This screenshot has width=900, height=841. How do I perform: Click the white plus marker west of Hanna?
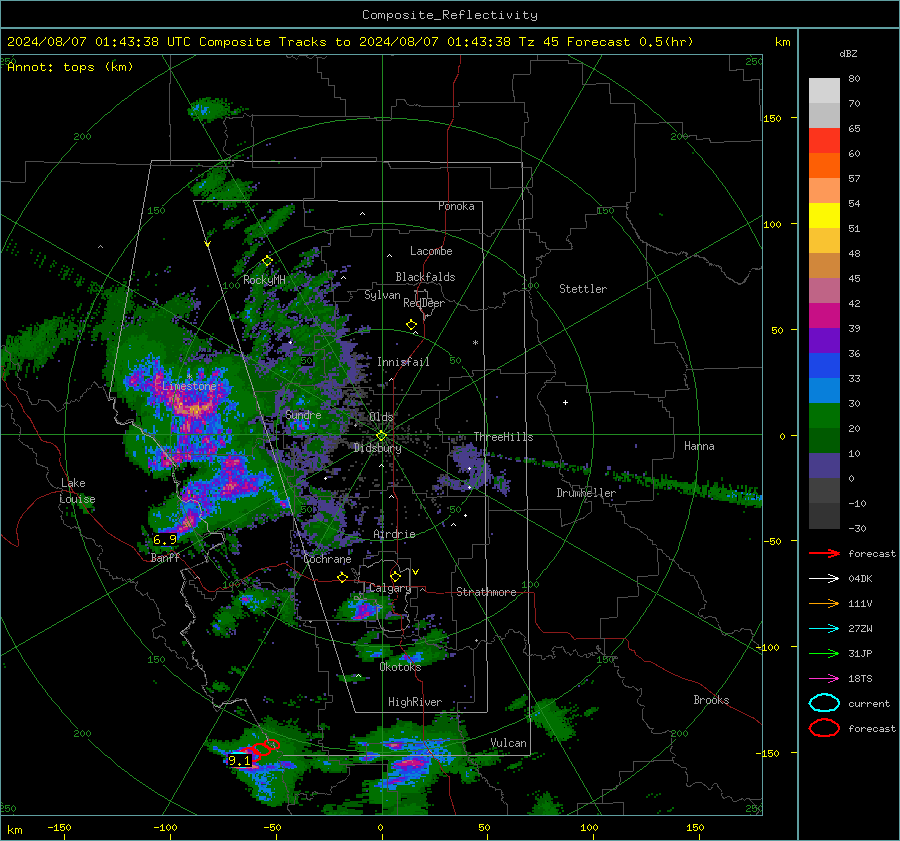click(565, 402)
